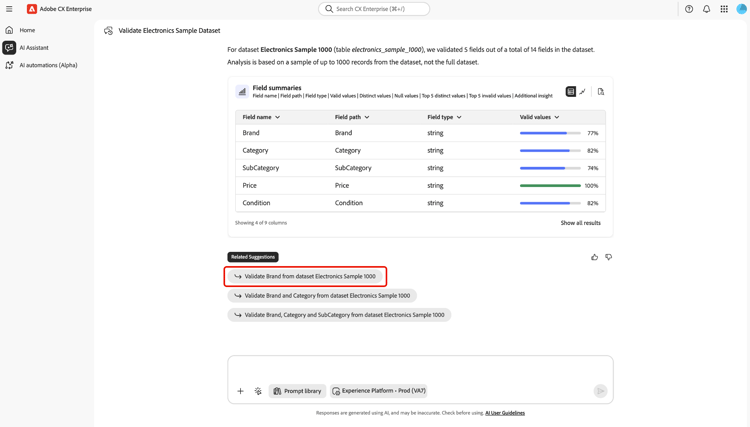
Task: Click the Brand valid values progress bar
Action: [x=550, y=133]
